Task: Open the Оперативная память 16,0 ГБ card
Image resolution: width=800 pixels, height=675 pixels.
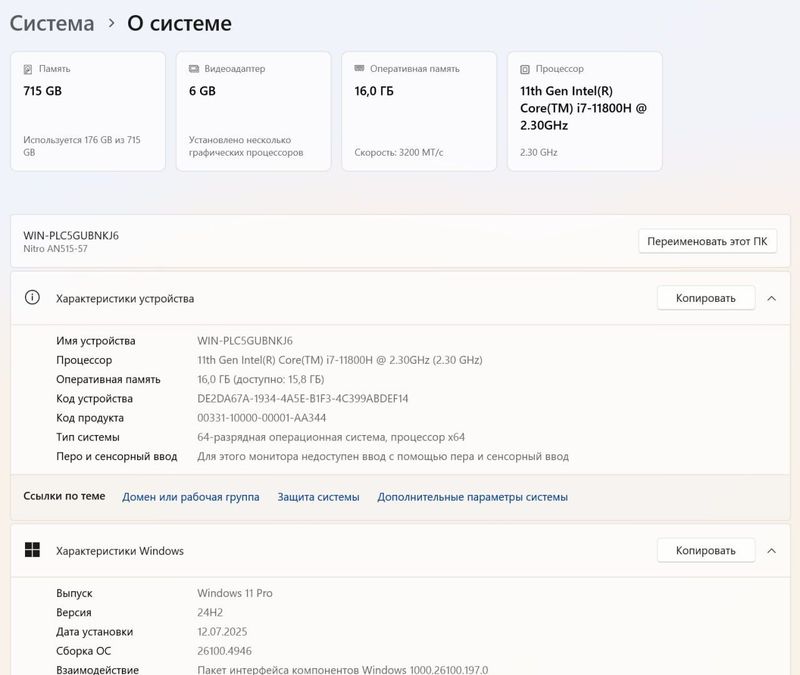Action: coord(419,111)
